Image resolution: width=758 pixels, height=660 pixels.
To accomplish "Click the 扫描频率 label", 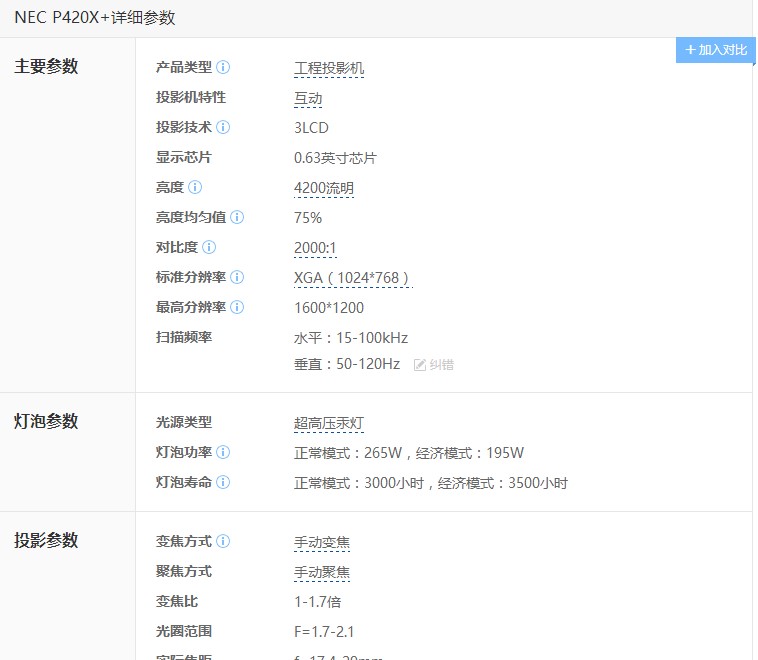I will (184, 337).
